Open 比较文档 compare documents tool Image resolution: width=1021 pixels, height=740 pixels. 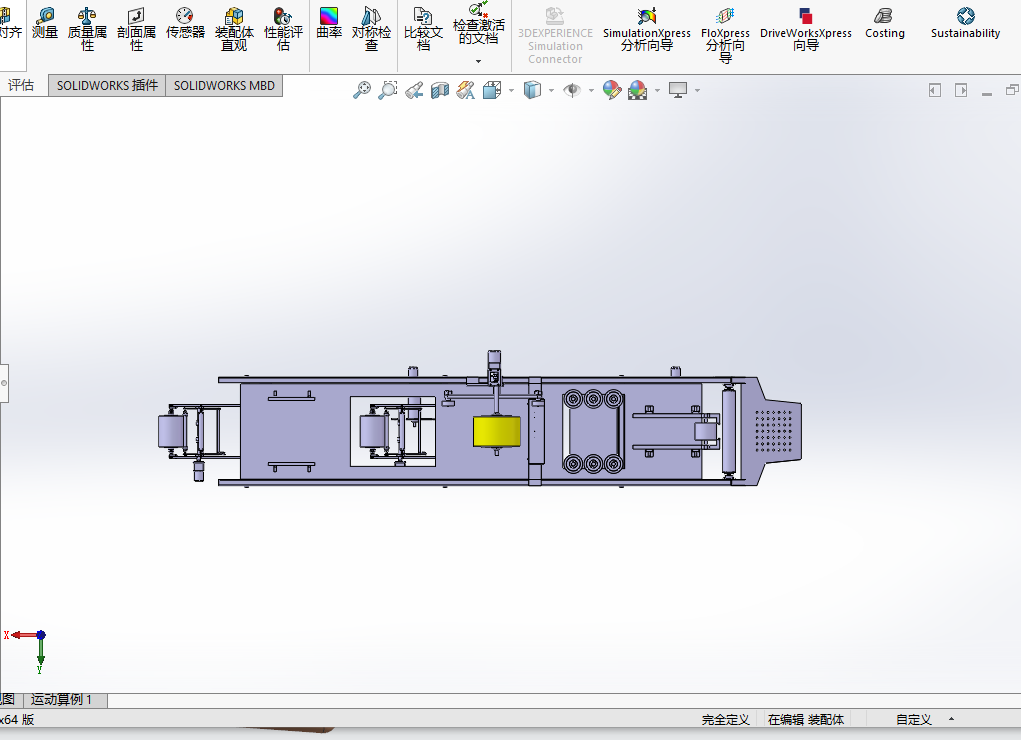tap(423, 29)
